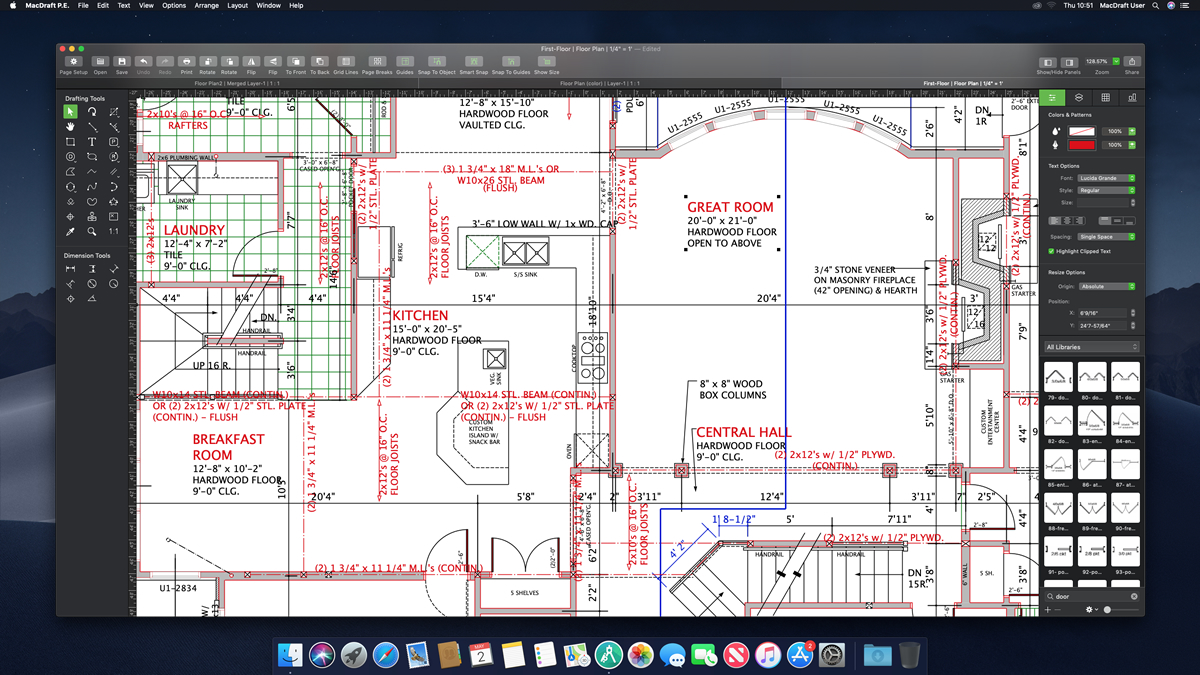Switch to the grid panel icon
The height and width of the screenshot is (675, 1200).
coord(1106,98)
